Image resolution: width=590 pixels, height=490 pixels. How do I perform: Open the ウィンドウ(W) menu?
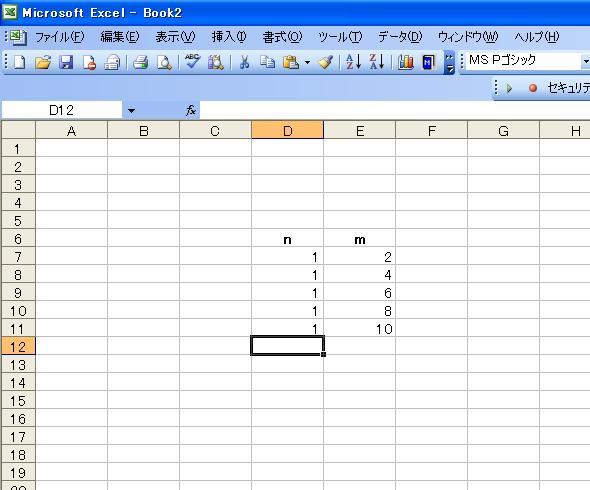tap(468, 37)
